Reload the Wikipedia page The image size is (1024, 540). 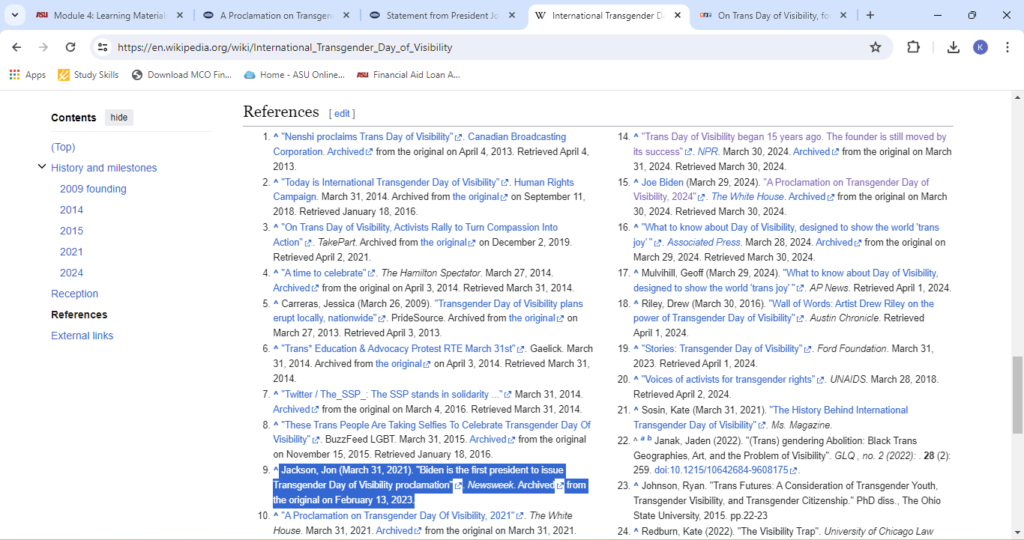click(x=71, y=47)
